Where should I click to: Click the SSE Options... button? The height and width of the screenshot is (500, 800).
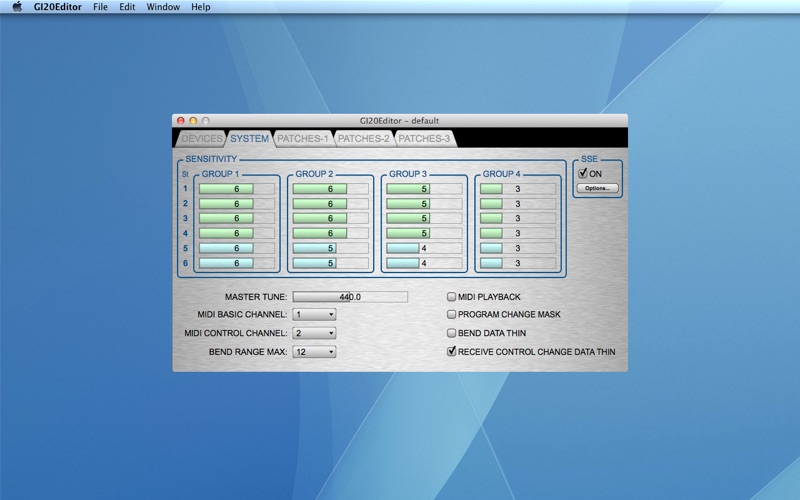coord(597,188)
